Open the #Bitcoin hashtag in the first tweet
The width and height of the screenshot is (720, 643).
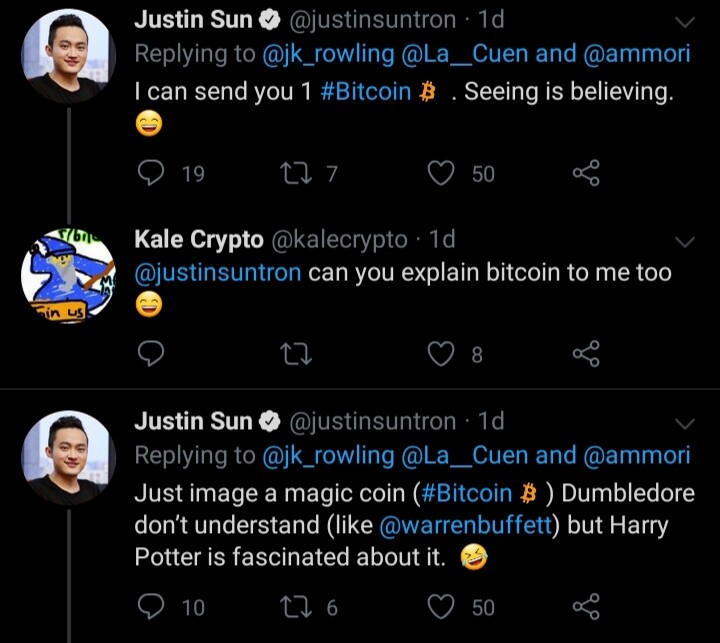tap(366, 91)
